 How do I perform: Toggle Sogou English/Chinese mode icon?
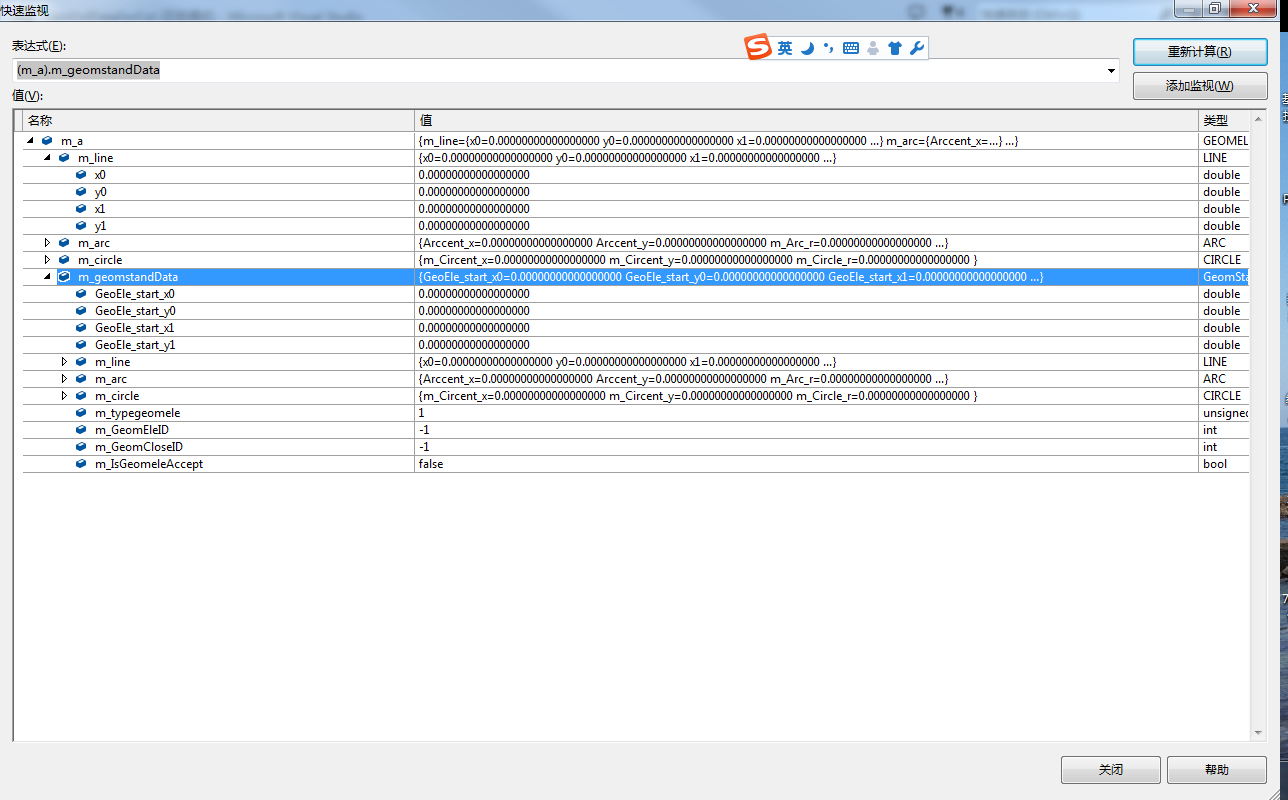785,48
